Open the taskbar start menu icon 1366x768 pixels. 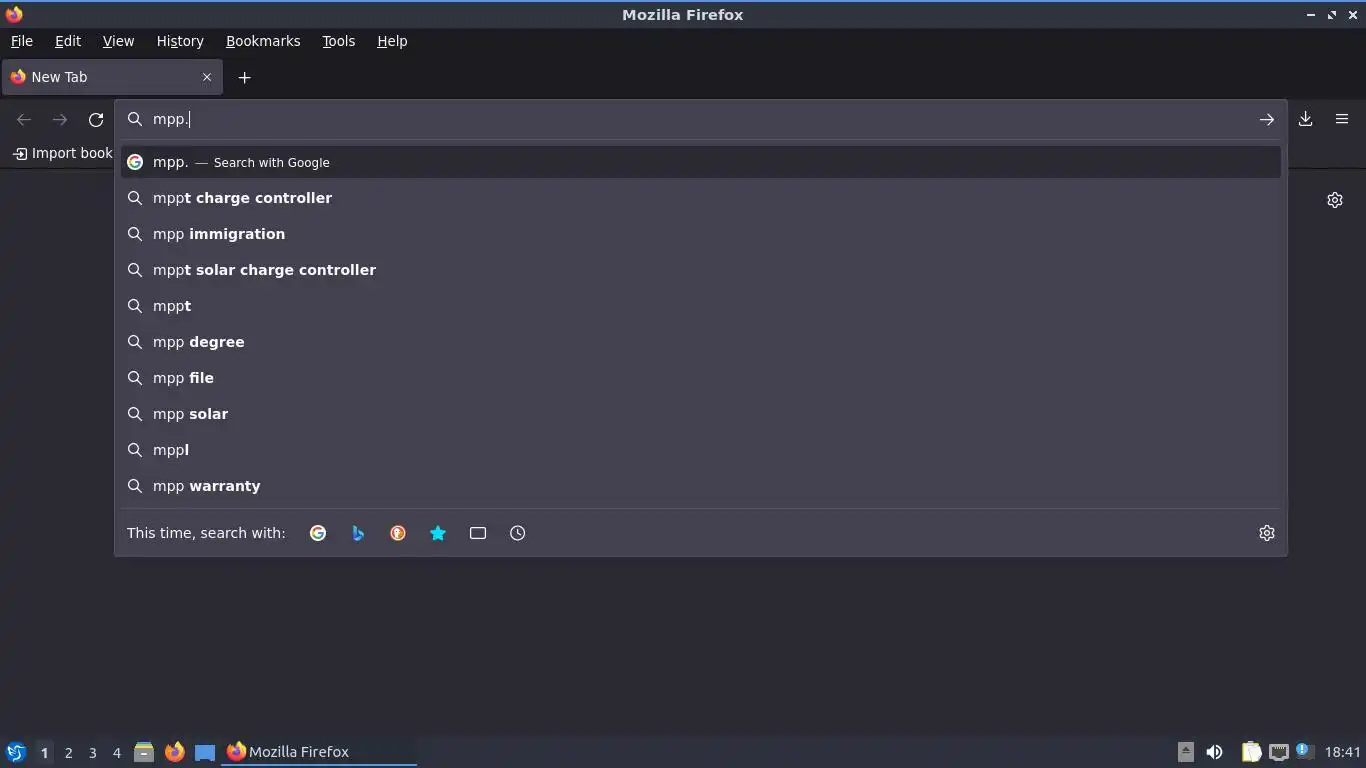point(16,752)
